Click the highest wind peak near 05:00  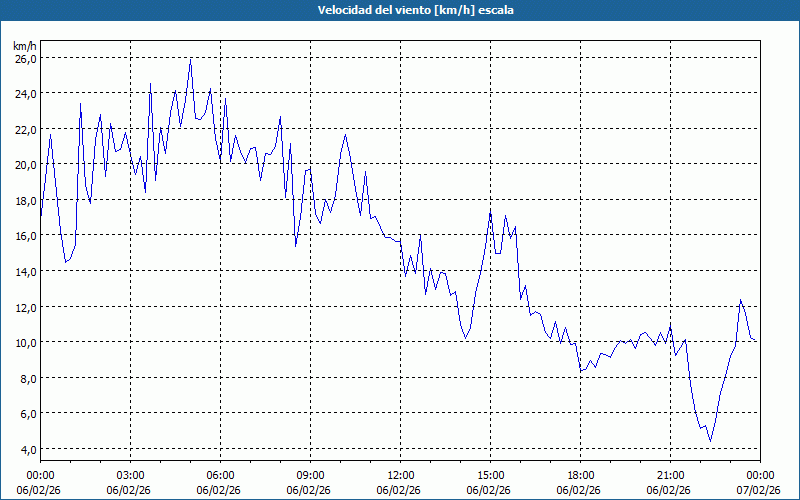190,58
